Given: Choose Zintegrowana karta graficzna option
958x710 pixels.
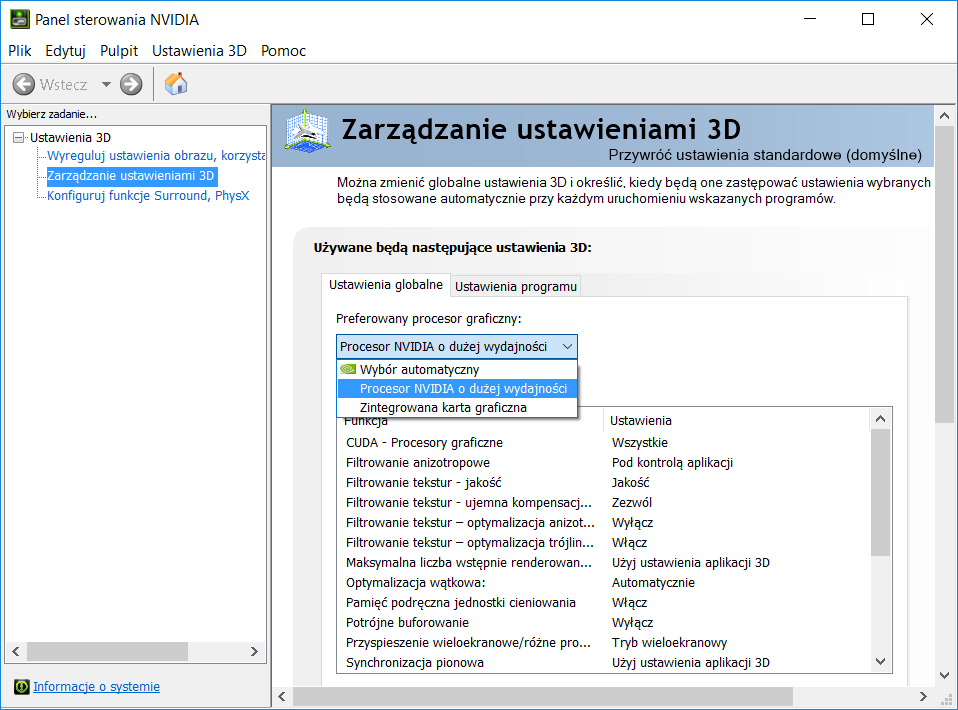Looking at the screenshot, I should [x=457, y=408].
